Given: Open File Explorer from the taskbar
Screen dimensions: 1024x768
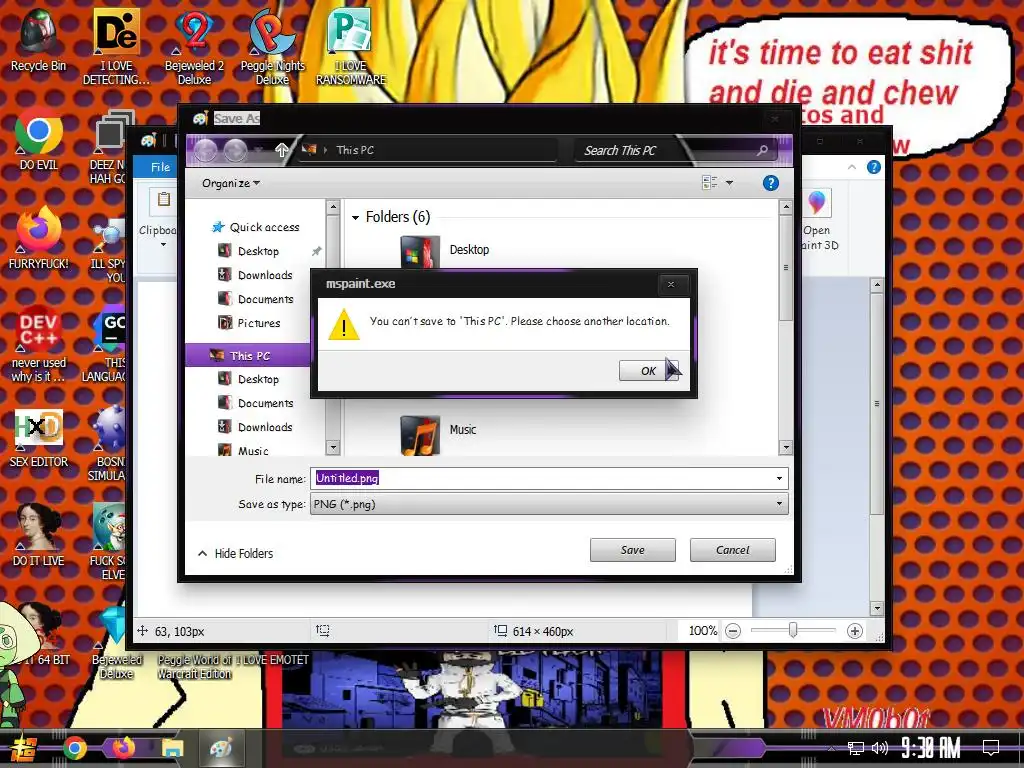Looking at the screenshot, I should click(x=172, y=748).
